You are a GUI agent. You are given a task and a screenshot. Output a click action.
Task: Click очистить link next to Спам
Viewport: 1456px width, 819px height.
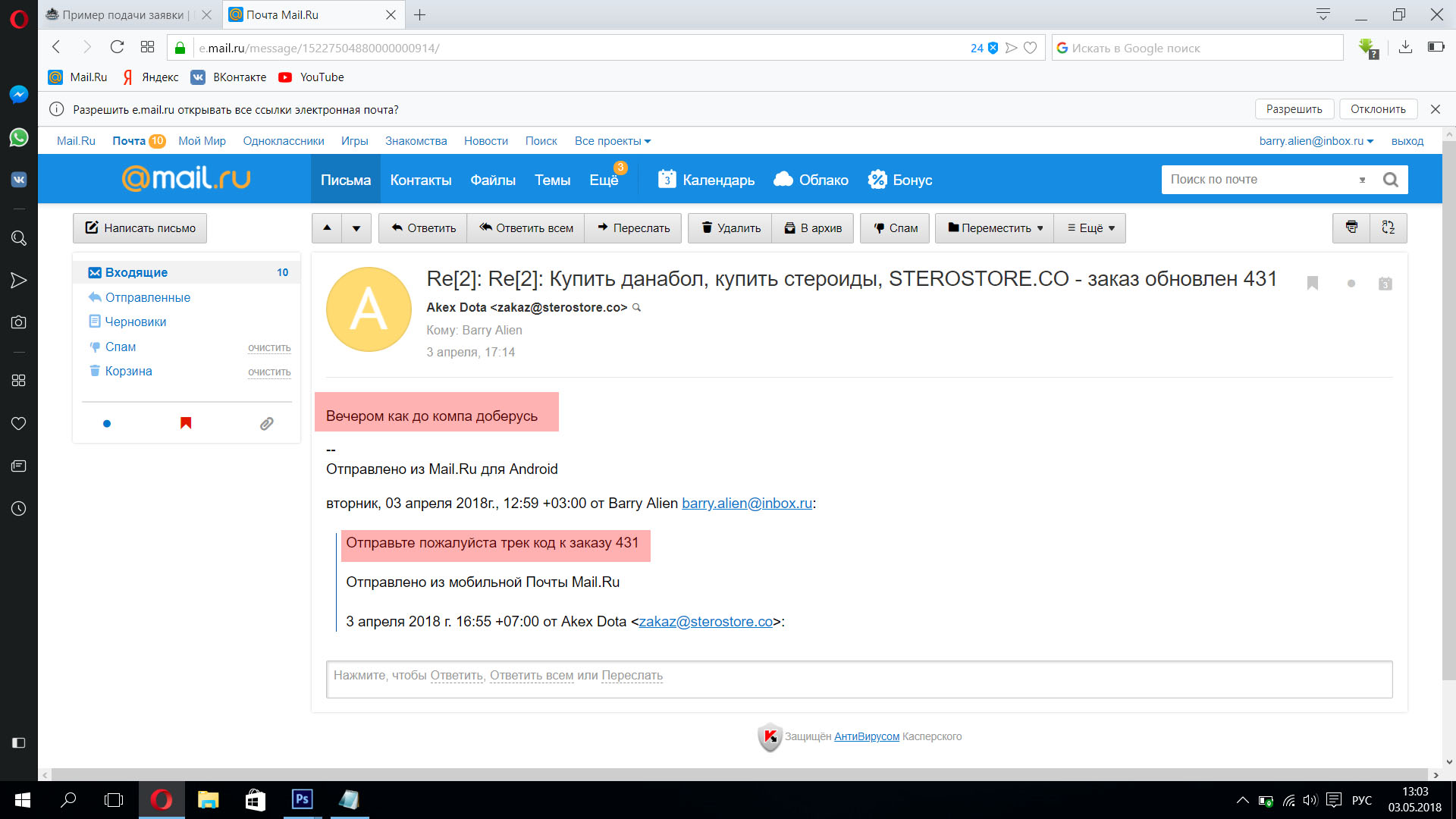269,347
